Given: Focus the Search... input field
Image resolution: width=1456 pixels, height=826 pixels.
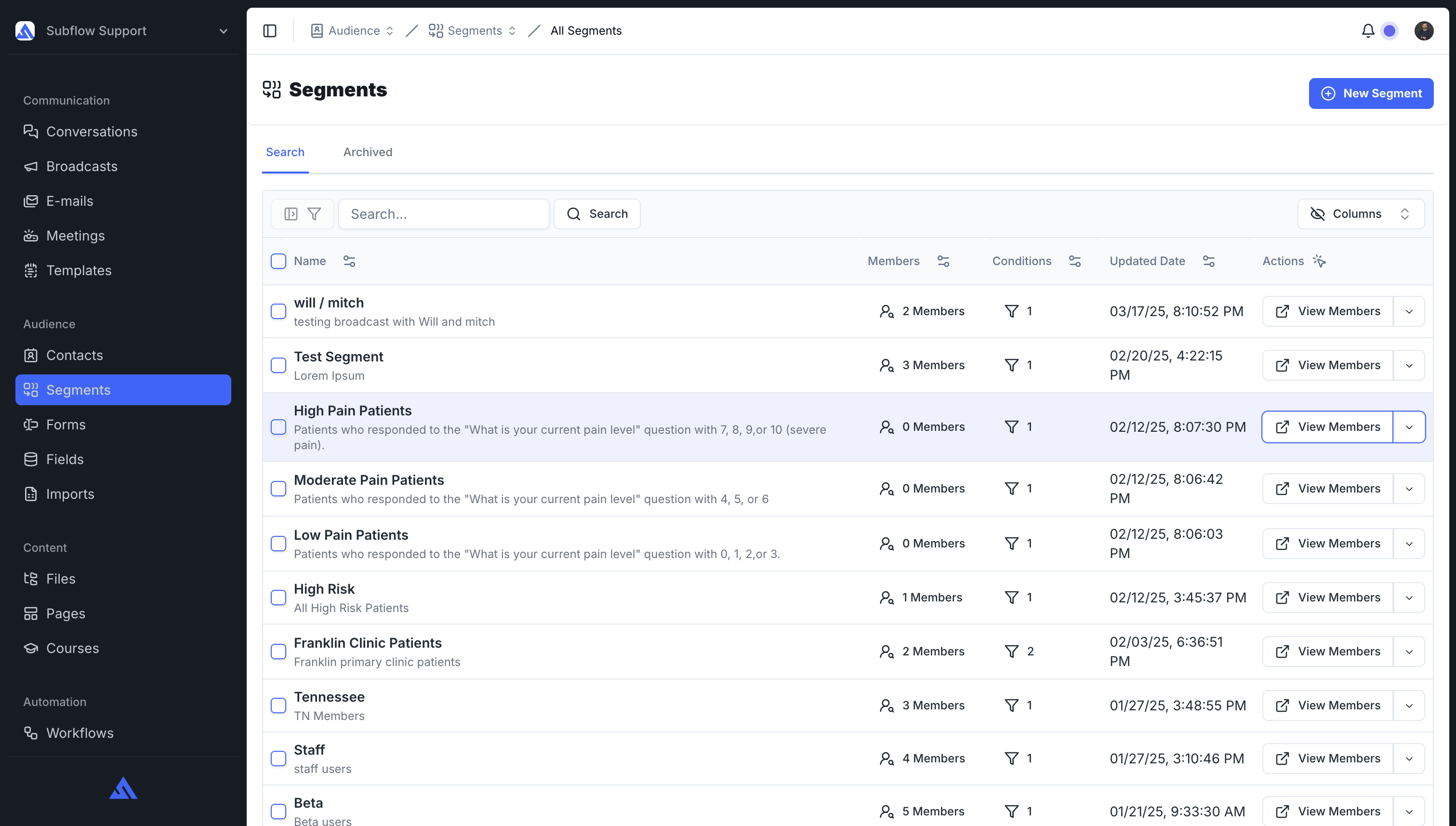Looking at the screenshot, I should click(444, 214).
